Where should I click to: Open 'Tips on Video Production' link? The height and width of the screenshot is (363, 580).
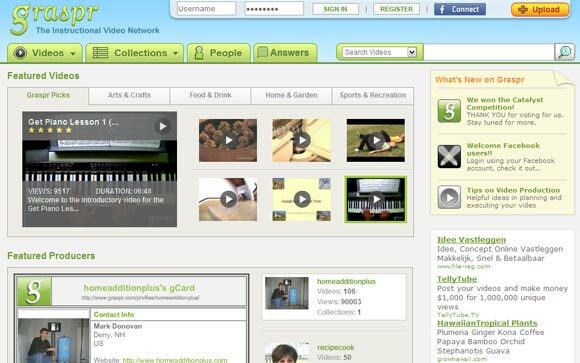513,190
